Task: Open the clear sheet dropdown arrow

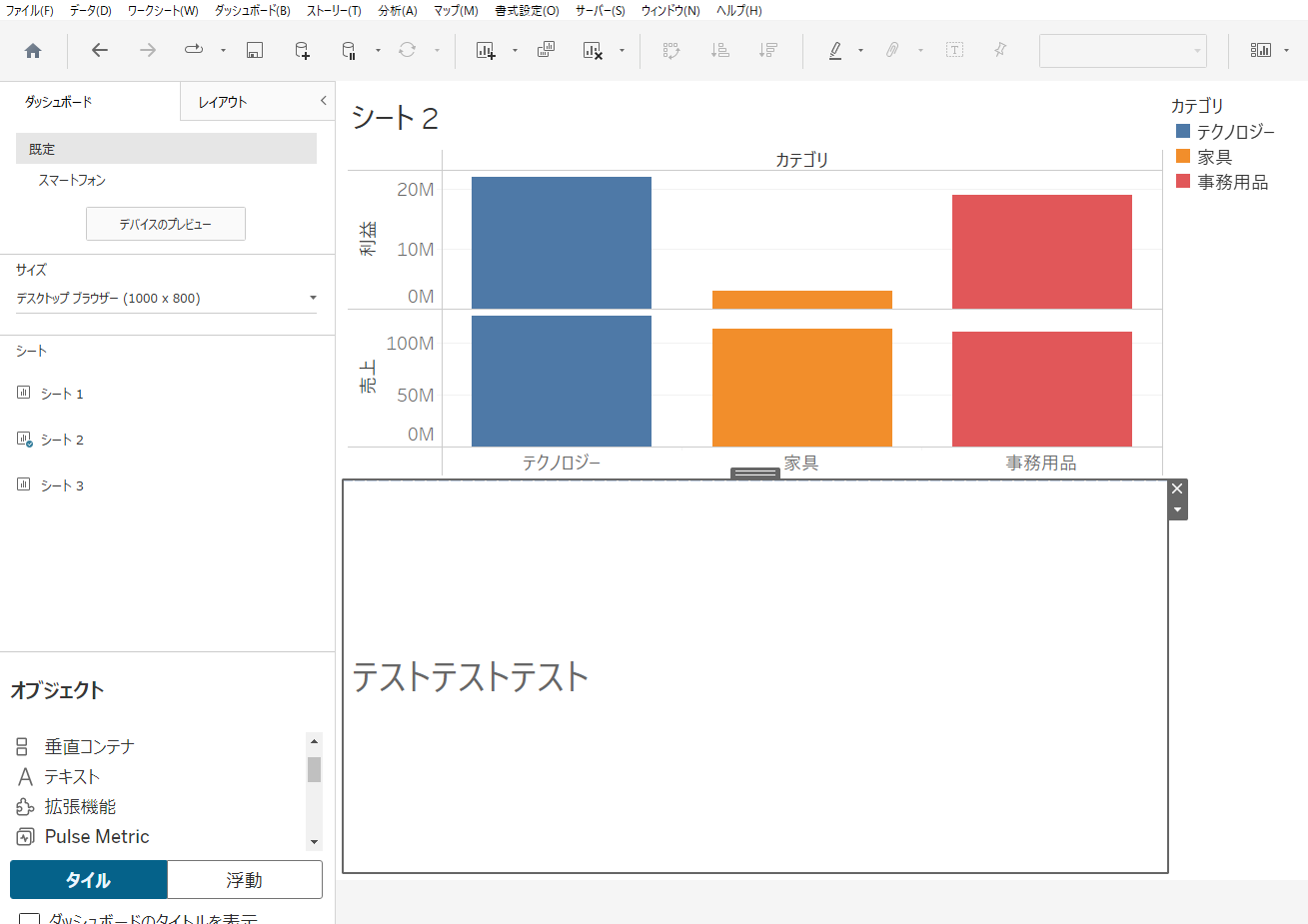Action: coord(622,50)
